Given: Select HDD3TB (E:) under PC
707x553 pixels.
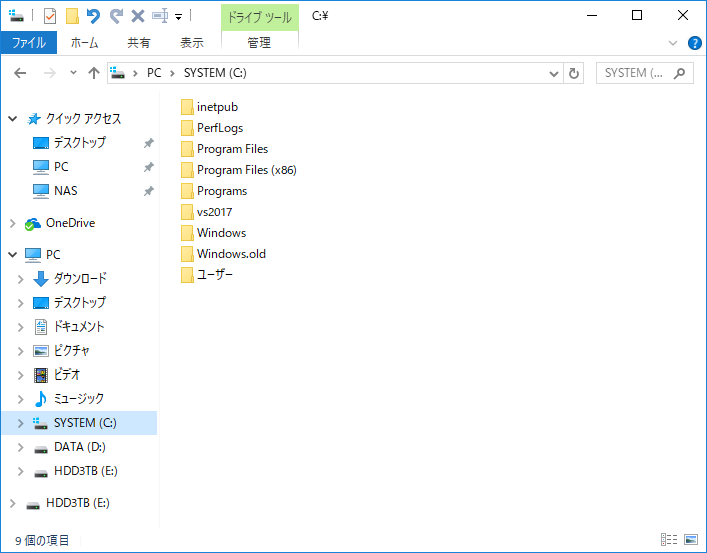Looking at the screenshot, I should pyautogui.click(x=85, y=471).
